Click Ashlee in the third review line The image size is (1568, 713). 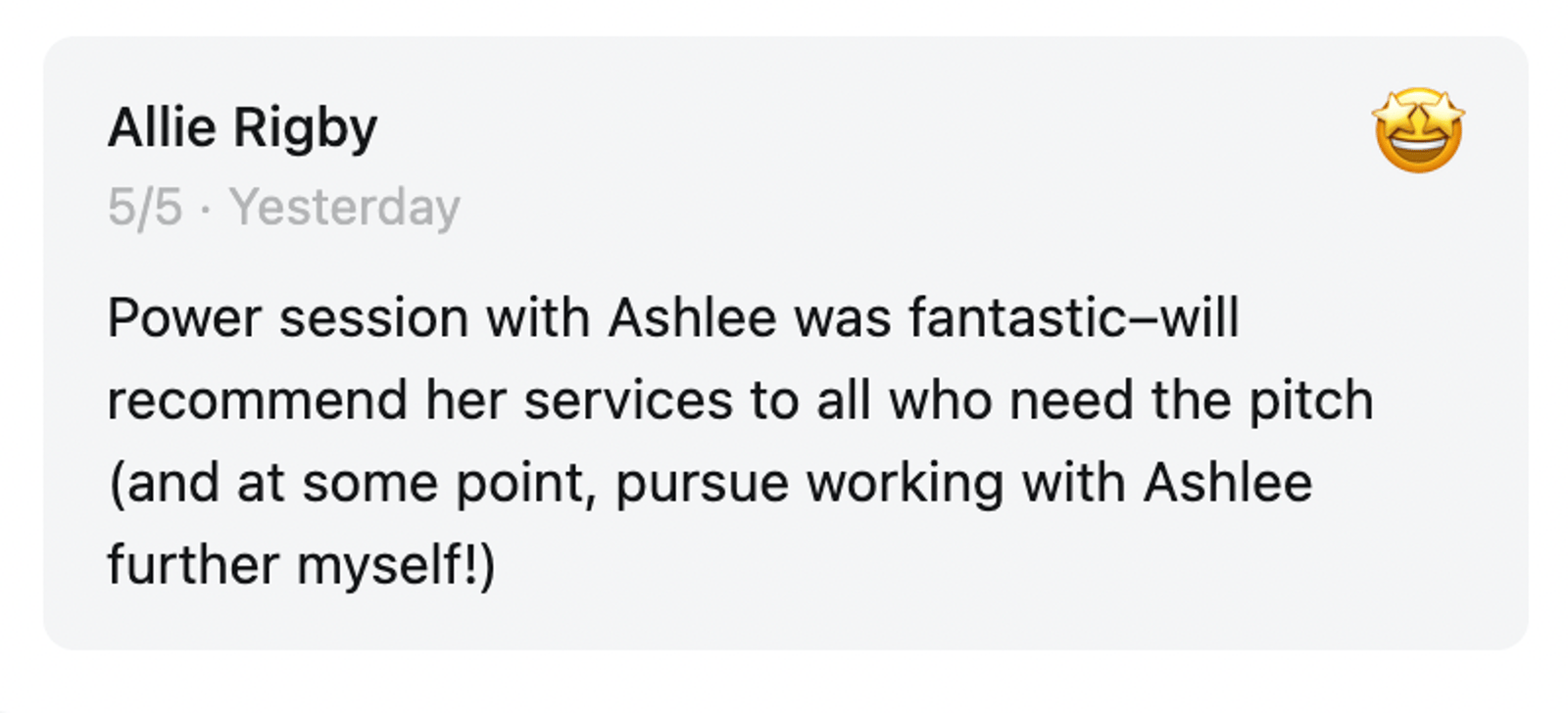point(1228,483)
